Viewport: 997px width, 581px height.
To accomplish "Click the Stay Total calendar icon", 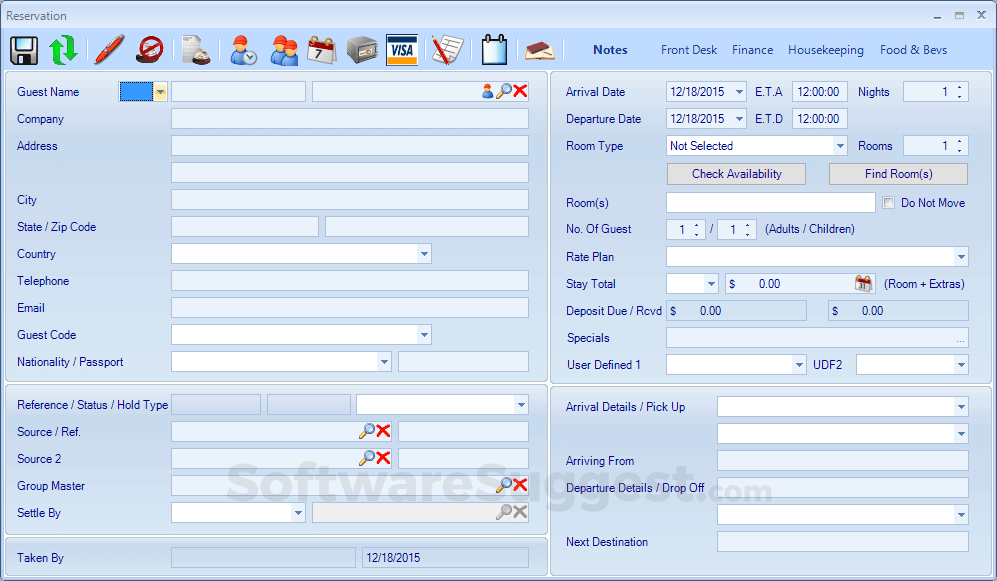I will click(863, 284).
